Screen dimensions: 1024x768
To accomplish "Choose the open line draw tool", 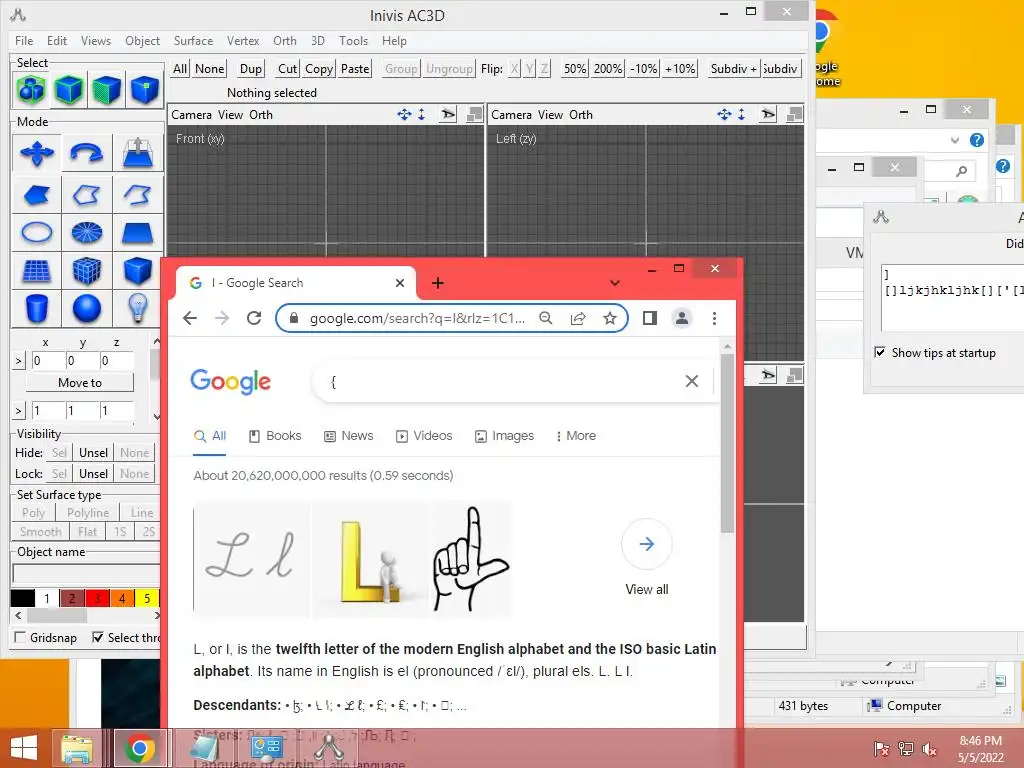I will [x=137, y=195].
